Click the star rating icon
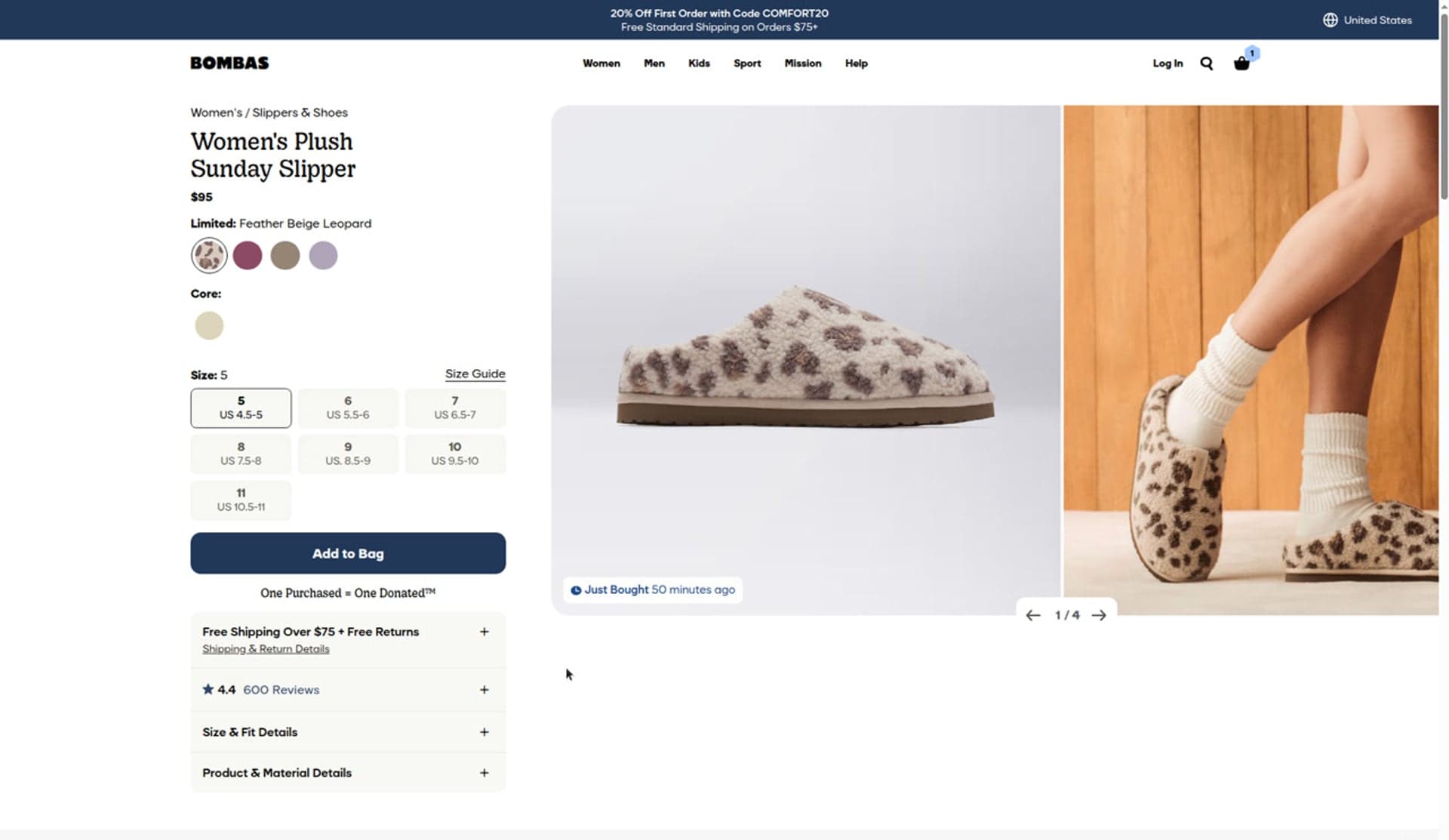Screen dimensions: 1449x840 tap(208, 689)
